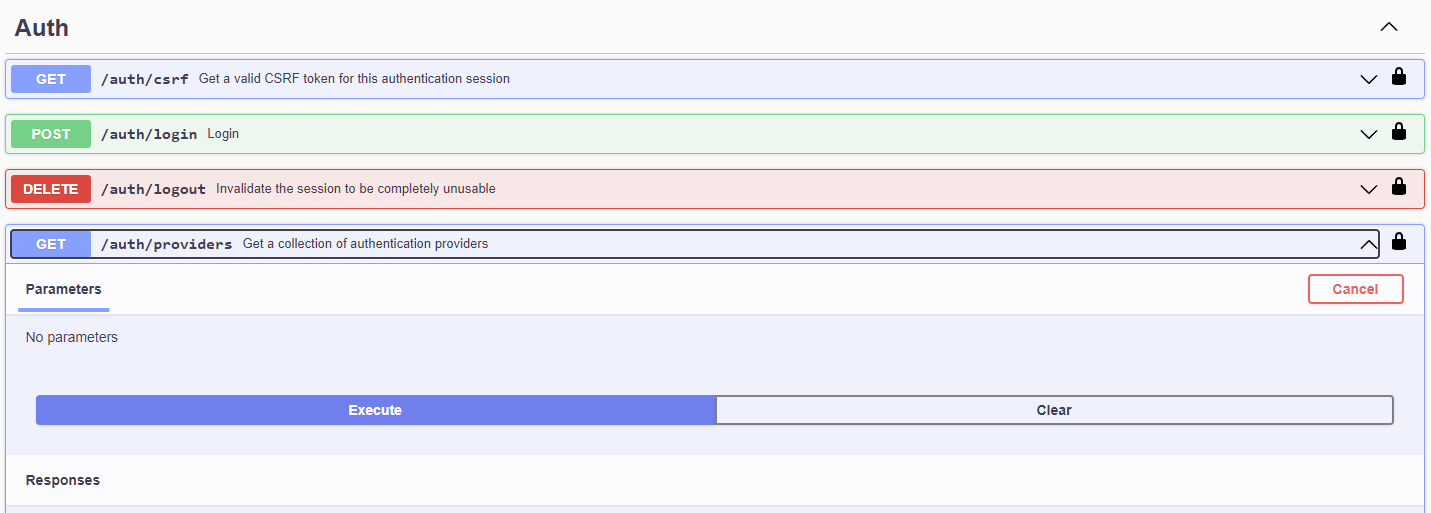The height and width of the screenshot is (513, 1431).
Task: Click lock icon on DELETE /auth/logout row
Action: tap(1399, 187)
